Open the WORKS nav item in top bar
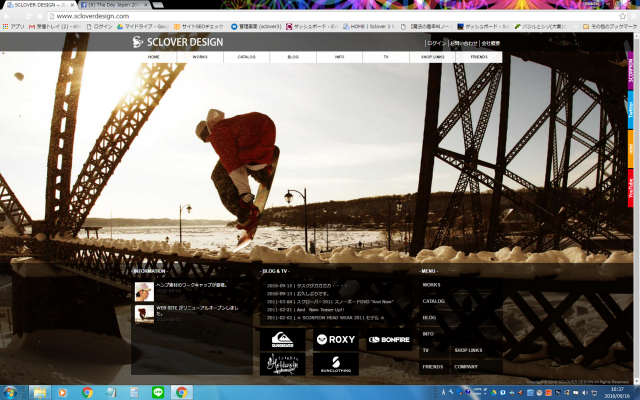Screen dimensions: 640x400 point(200,57)
